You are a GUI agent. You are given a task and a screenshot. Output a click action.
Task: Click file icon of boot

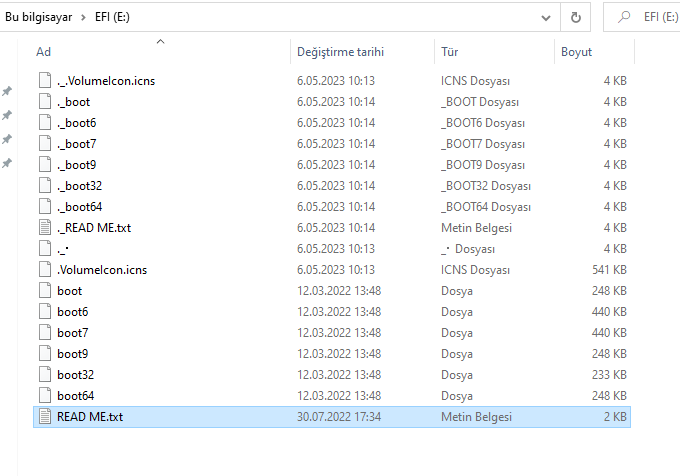[45, 290]
